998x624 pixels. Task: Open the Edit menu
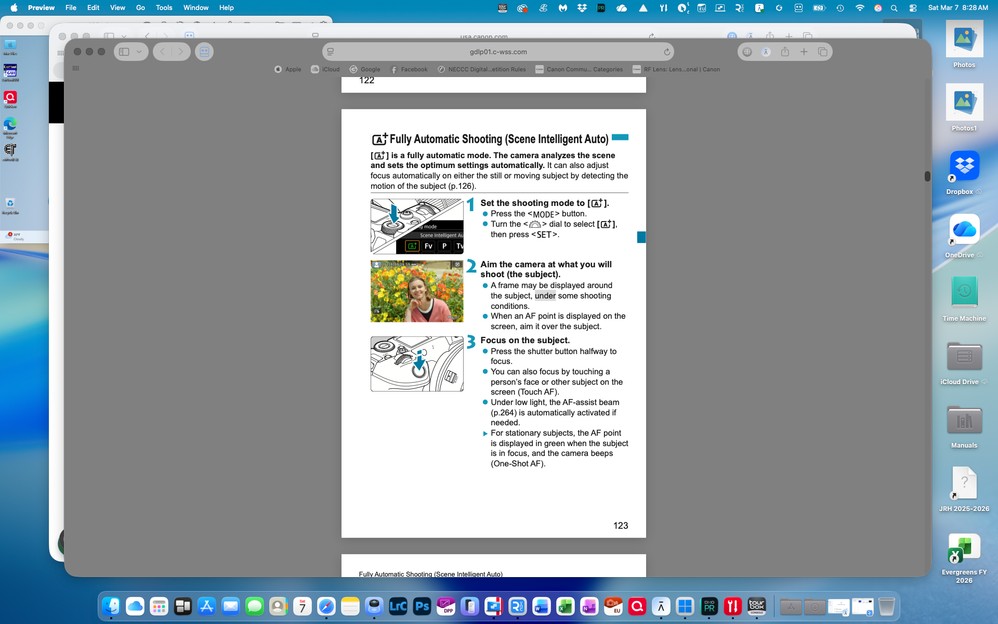point(93,8)
